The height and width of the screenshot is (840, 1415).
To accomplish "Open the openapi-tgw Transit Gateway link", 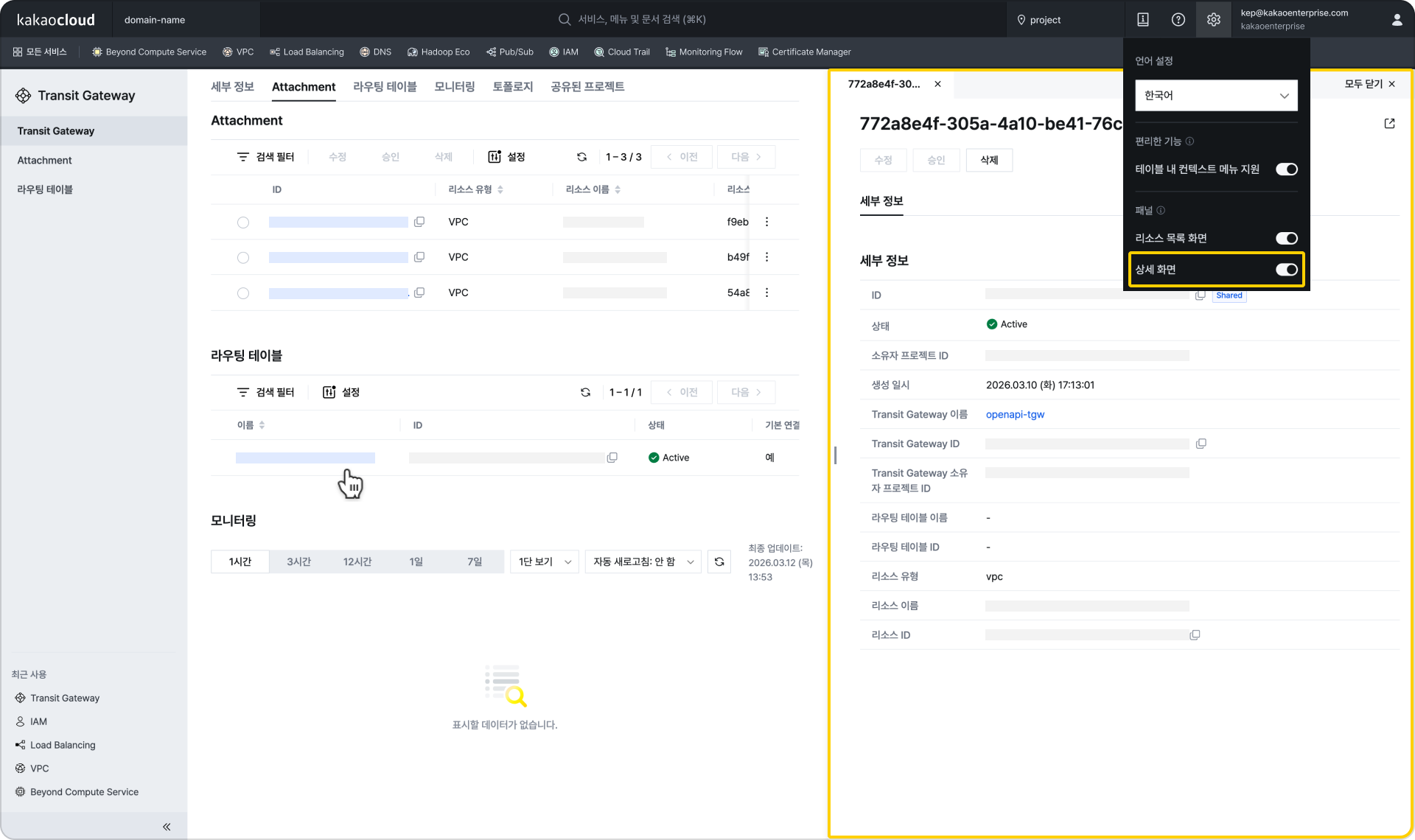I will 1015,414.
